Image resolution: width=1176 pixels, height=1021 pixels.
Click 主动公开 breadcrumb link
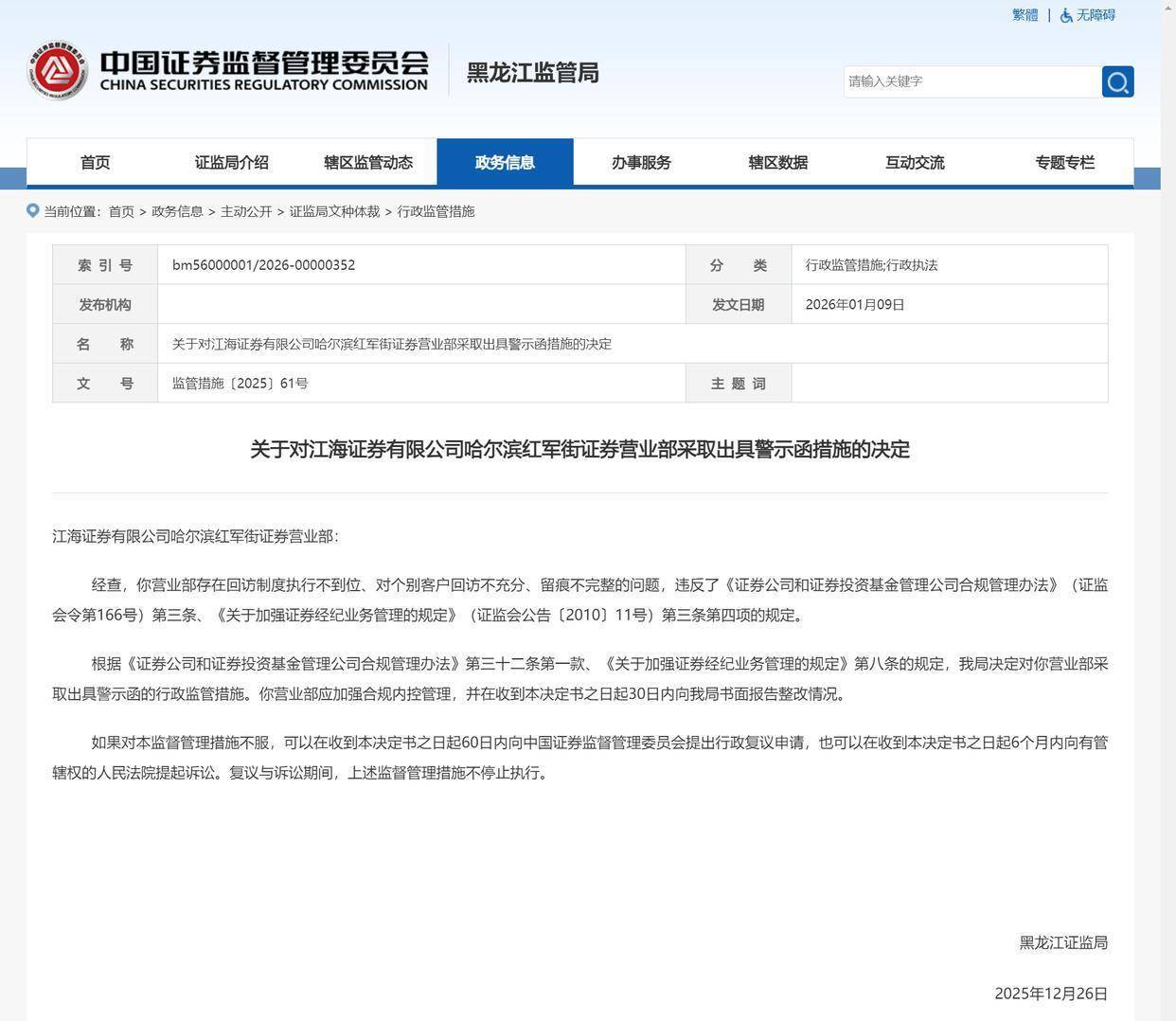[246, 211]
